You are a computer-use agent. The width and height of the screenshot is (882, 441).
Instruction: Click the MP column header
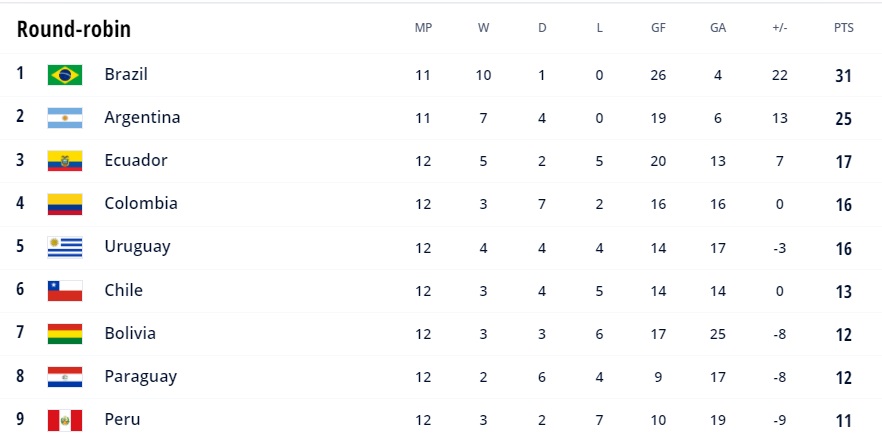coord(423,28)
